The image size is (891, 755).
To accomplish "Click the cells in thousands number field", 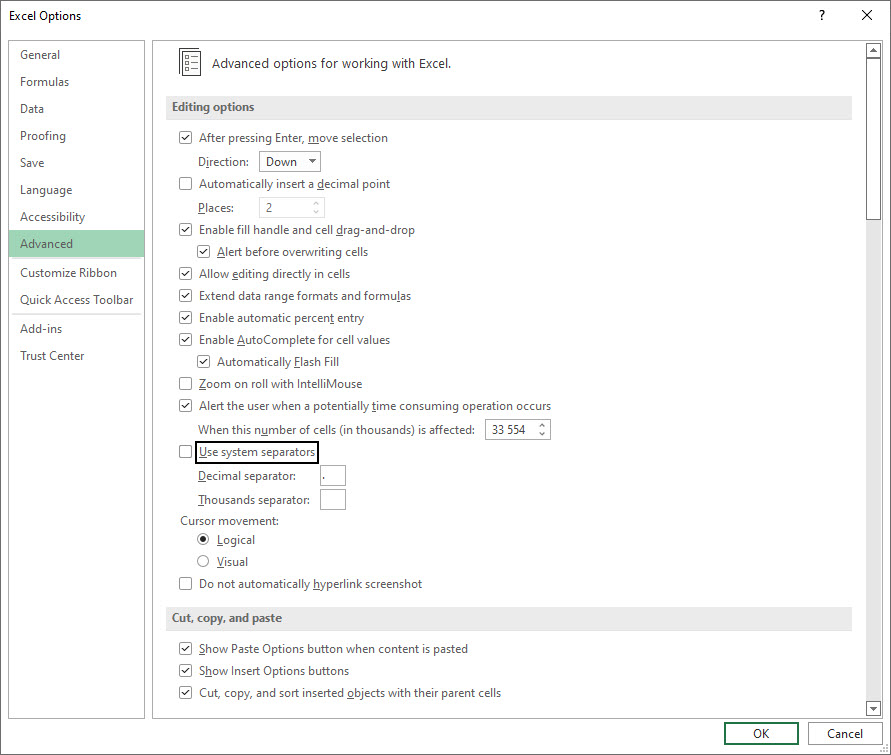I will (510, 429).
